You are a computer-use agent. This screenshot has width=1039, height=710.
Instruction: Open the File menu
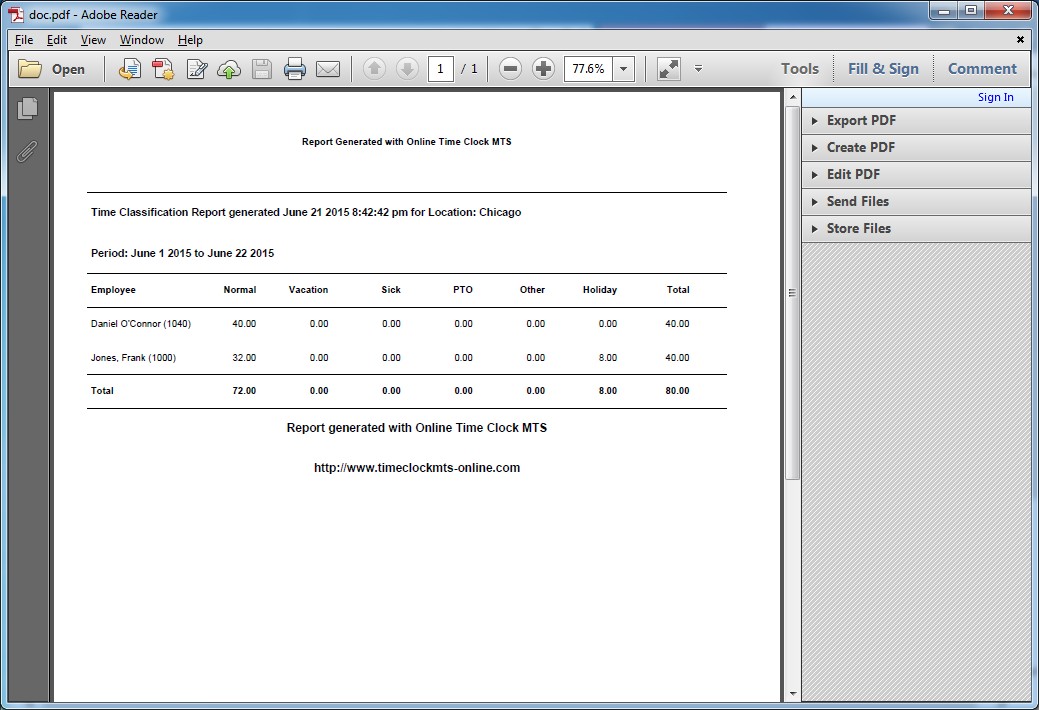pos(24,40)
